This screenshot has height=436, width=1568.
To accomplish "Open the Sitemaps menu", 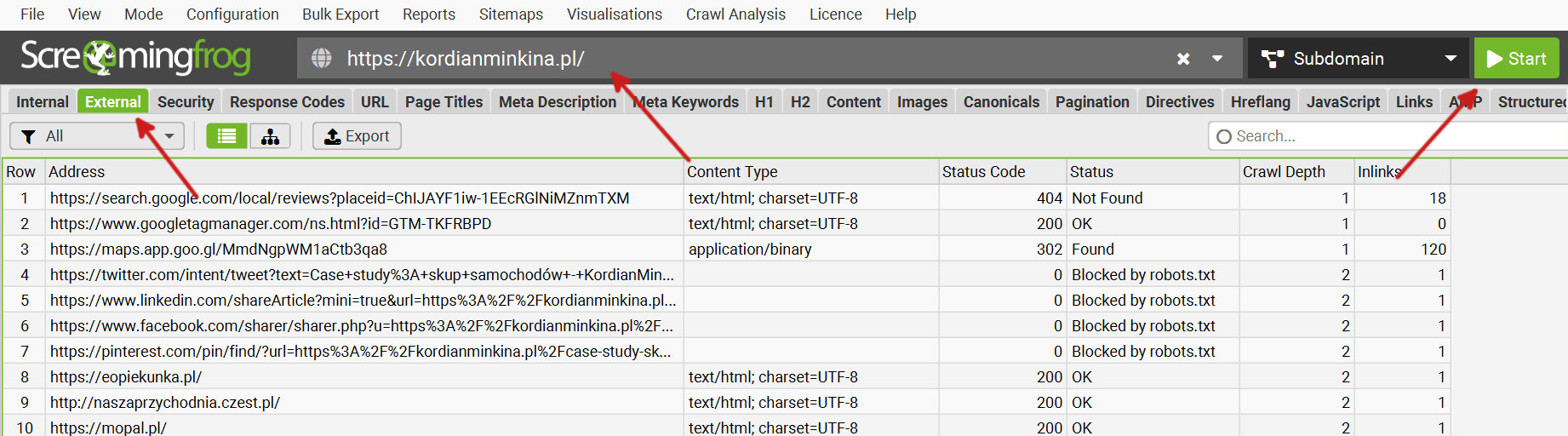I will coord(511,14).
